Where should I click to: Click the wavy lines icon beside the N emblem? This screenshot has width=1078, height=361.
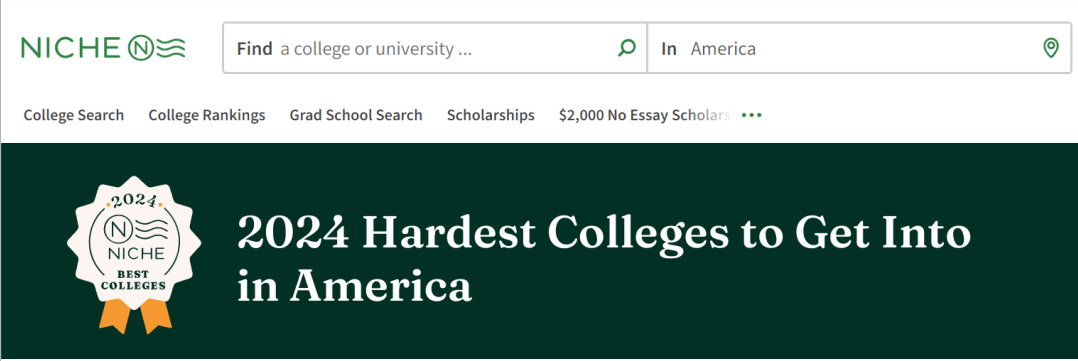pos(171,47)
